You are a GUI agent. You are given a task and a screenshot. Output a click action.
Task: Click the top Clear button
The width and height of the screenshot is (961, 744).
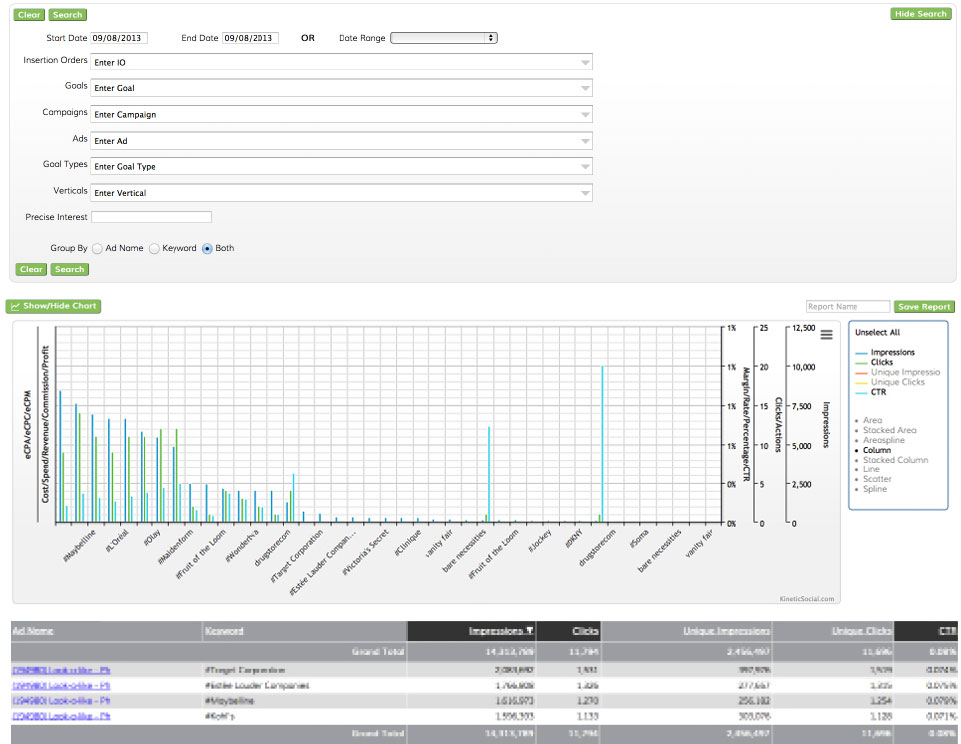(29, 15)
